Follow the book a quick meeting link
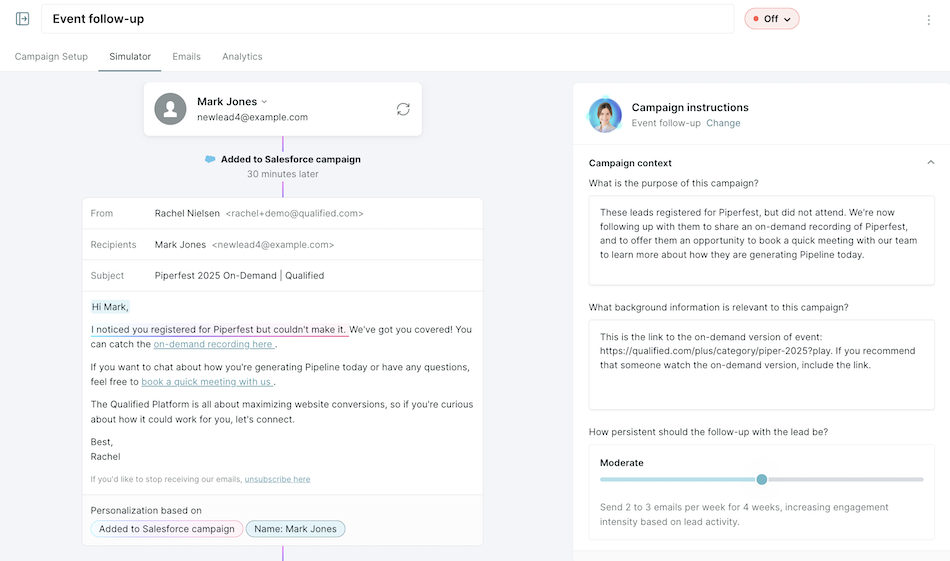This screenshot has height=561, width=950. pyautogui.click(x=207, y=382)
